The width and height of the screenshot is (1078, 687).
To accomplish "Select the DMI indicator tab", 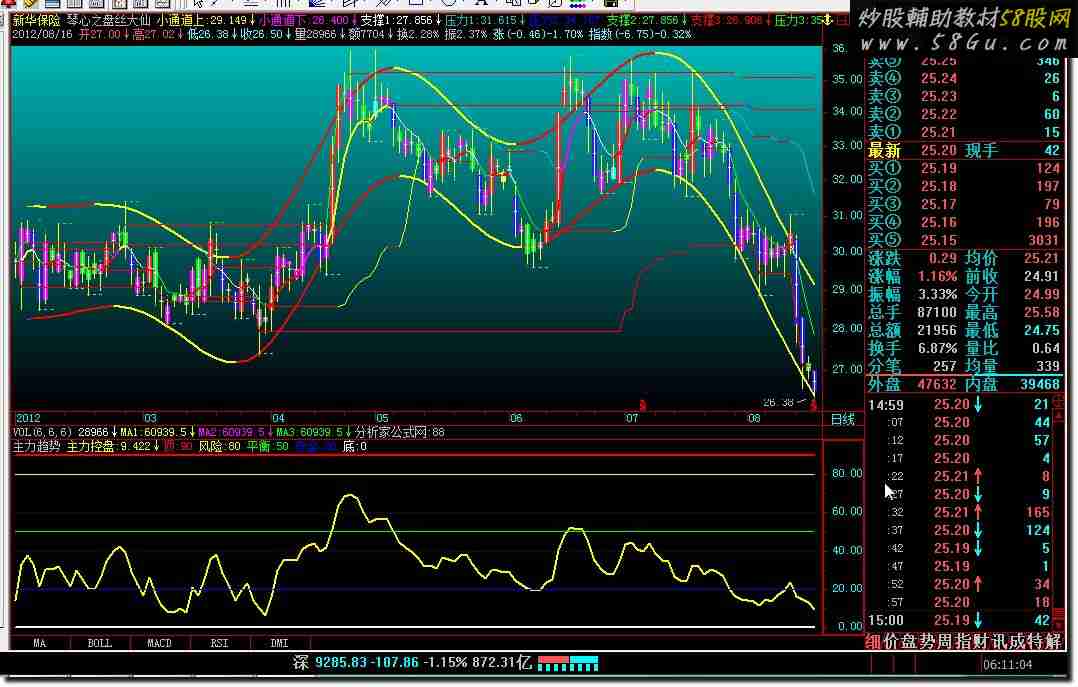I will tap(279, 643).
